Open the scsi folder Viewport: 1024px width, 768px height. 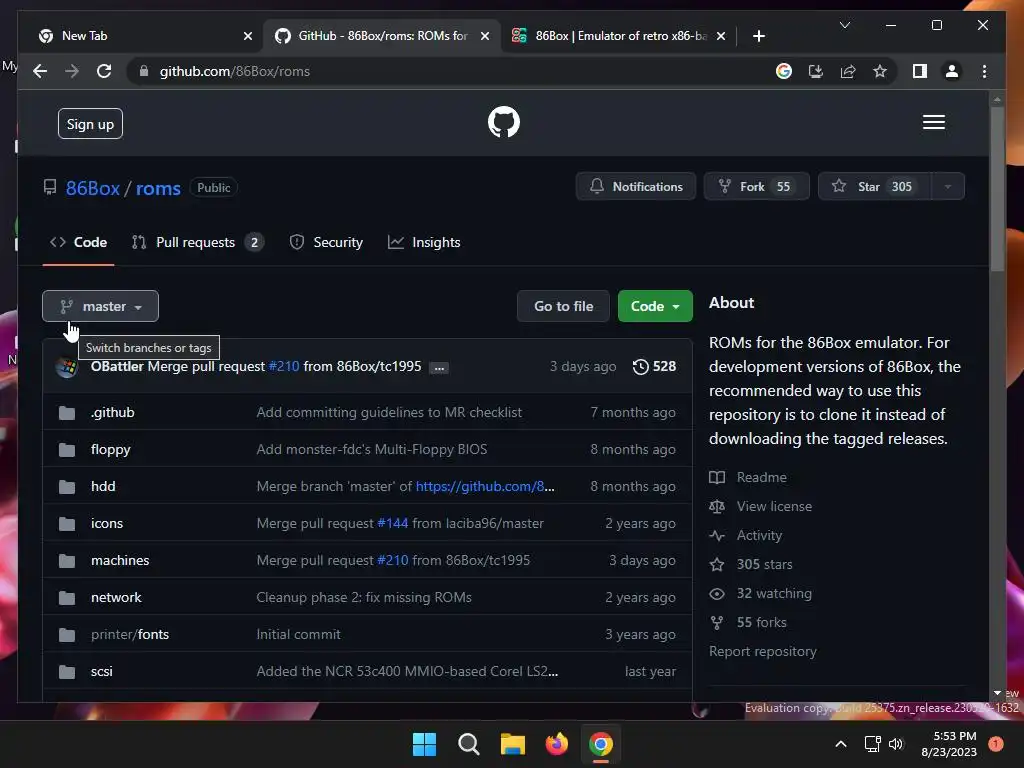tap(101, 671)
